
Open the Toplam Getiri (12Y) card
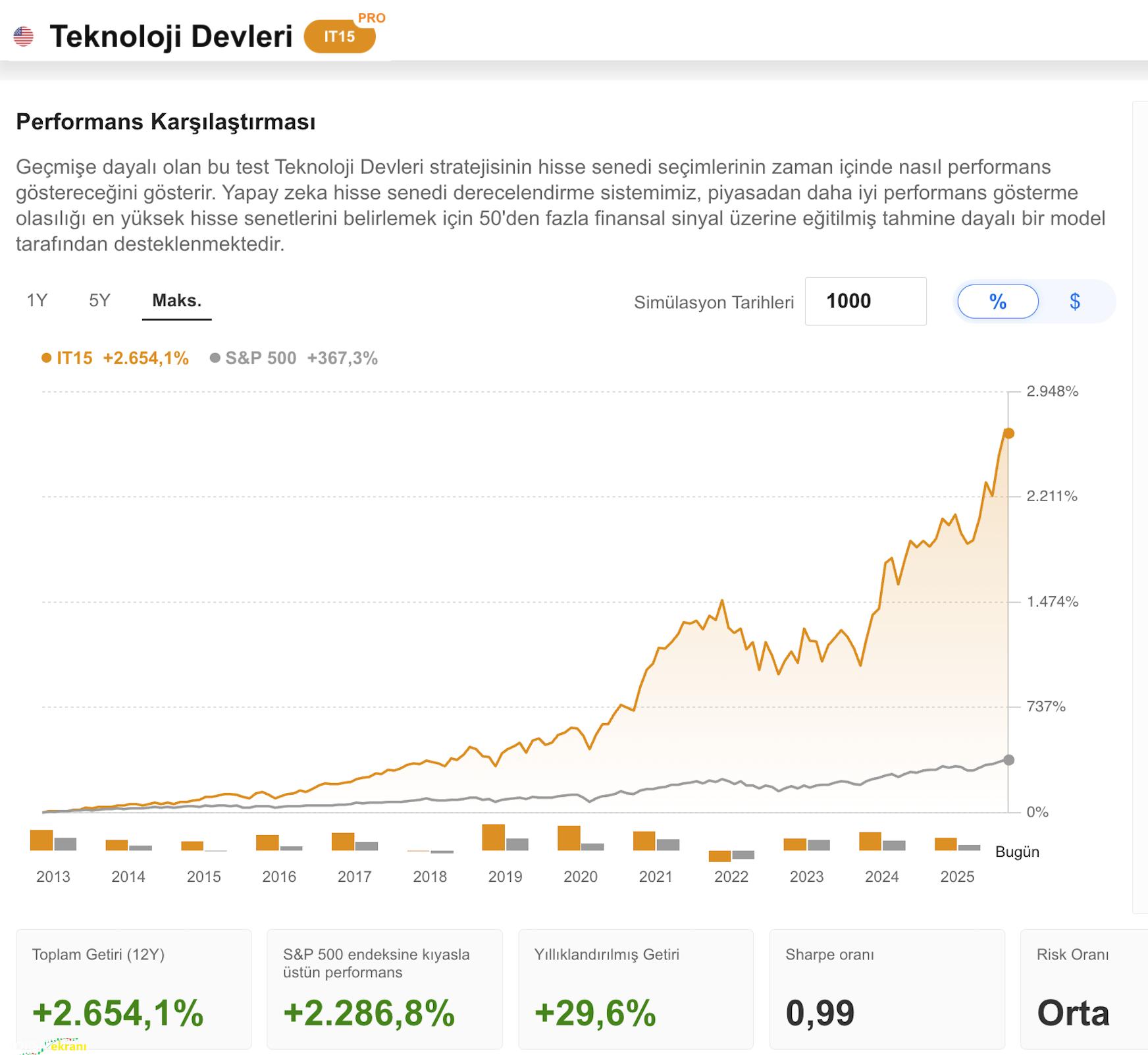pos(134,988)
